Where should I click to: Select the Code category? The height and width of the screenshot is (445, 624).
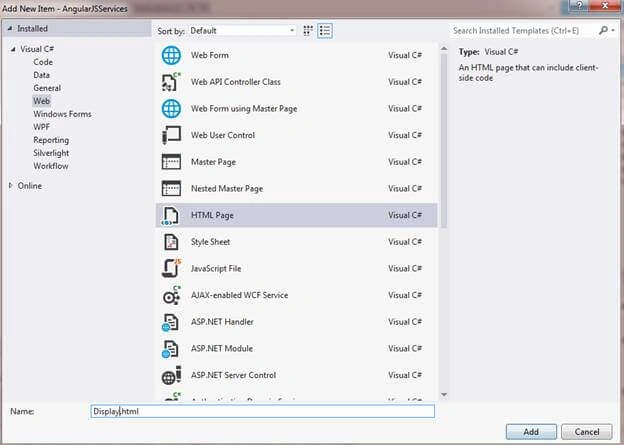43,62
